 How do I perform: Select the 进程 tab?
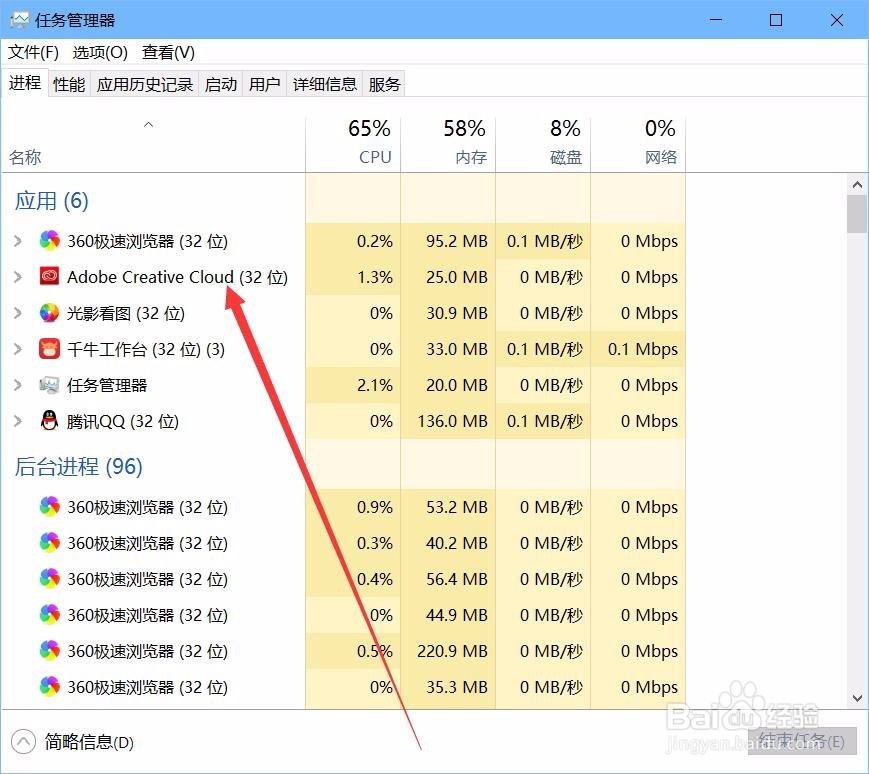point(25,83)
